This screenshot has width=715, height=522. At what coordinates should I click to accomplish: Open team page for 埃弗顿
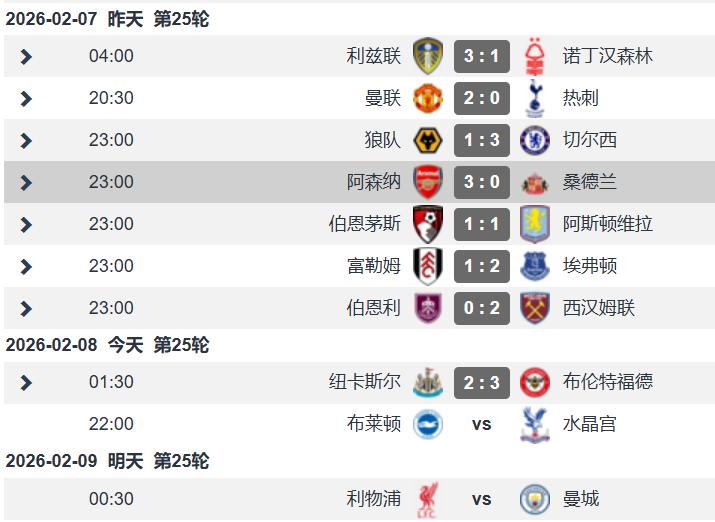590,266
